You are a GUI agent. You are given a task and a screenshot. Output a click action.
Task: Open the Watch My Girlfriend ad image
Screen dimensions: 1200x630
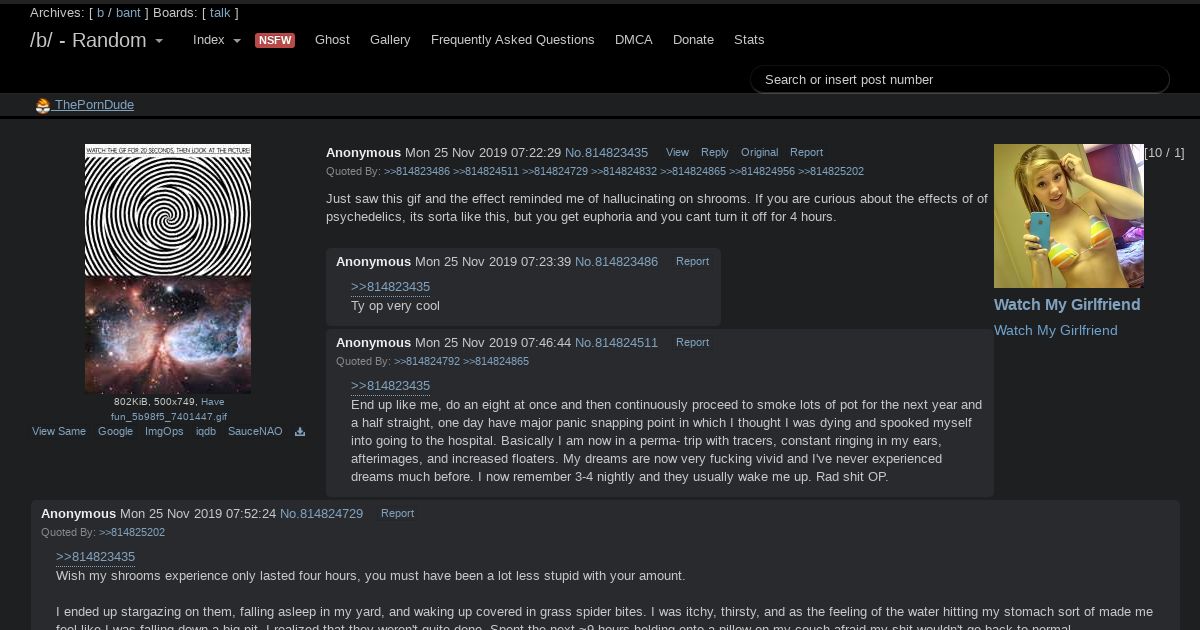tap(1069, 216)
